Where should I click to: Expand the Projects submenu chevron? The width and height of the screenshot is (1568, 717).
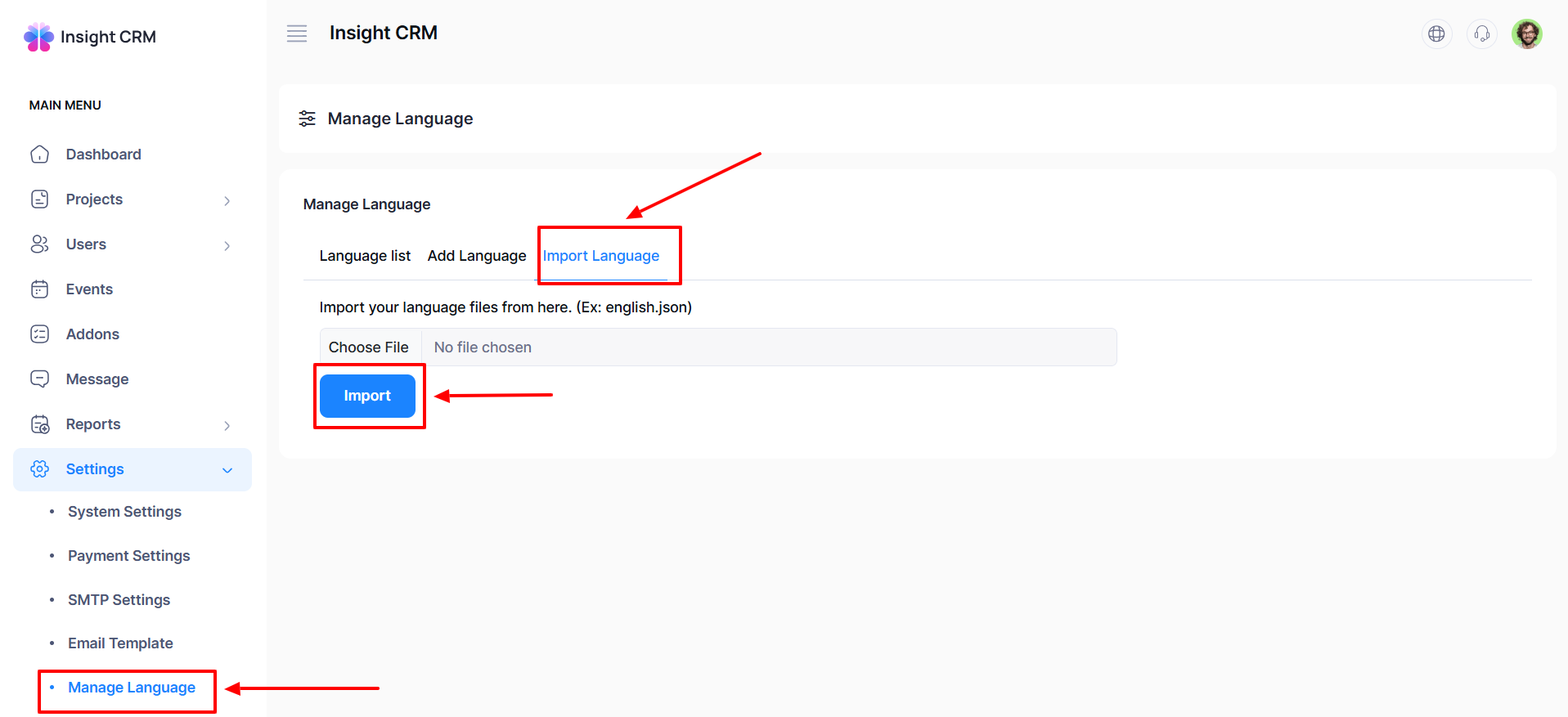pyautogui.click(x=227, y=200)
